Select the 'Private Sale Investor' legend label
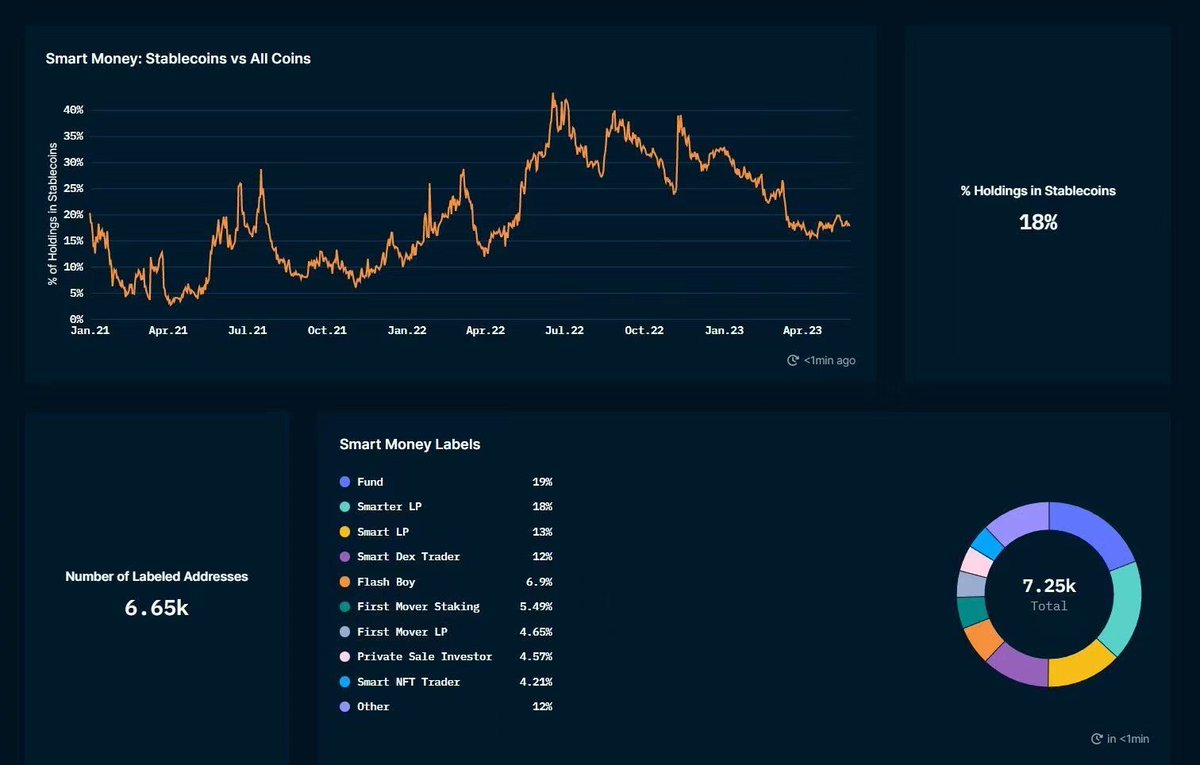 (x=424, y=657)
